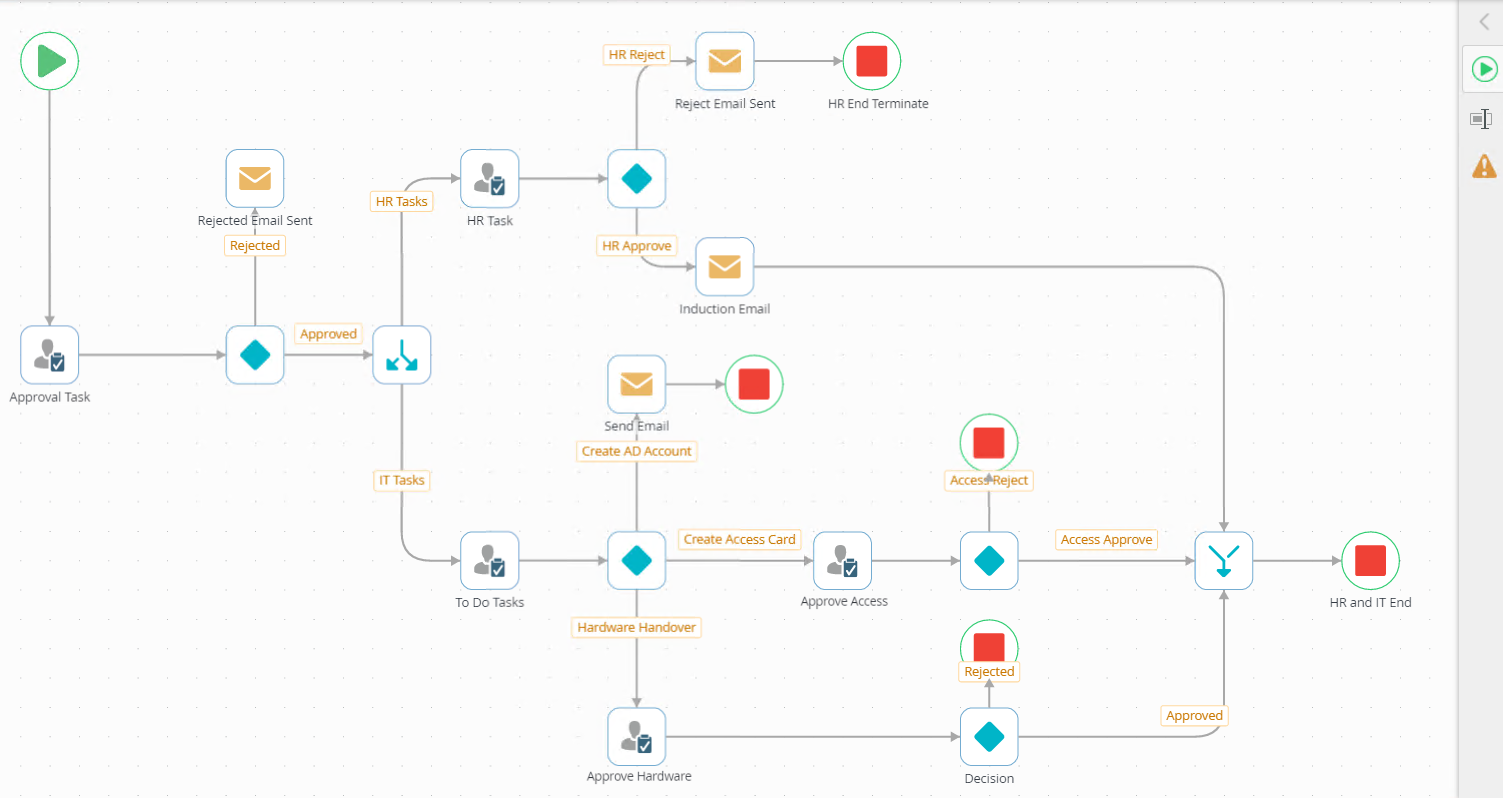
Task: Select the Approve Hardware task node
Action: pos(637,738)
